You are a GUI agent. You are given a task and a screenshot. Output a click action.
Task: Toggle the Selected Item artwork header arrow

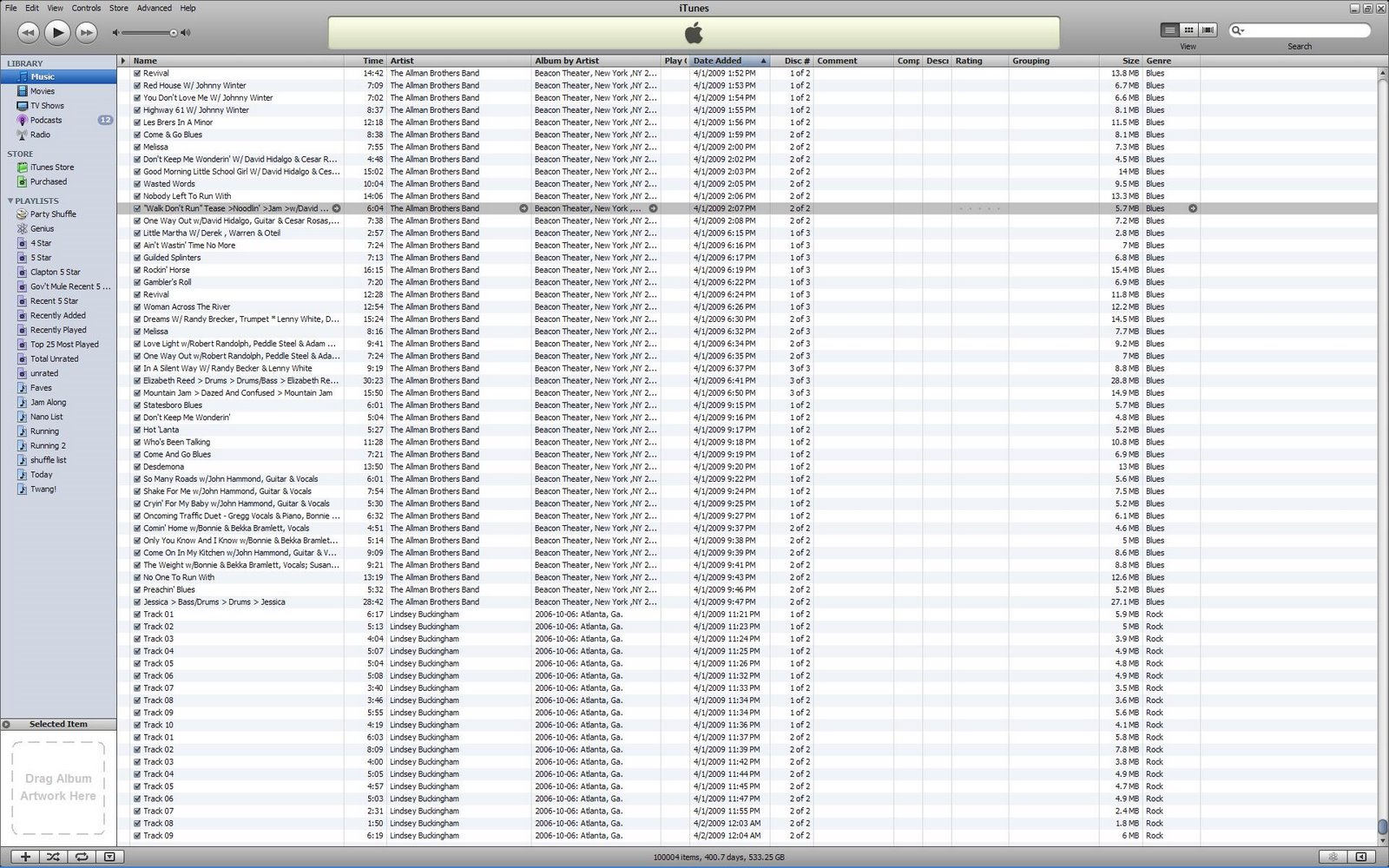click(6, 724)
